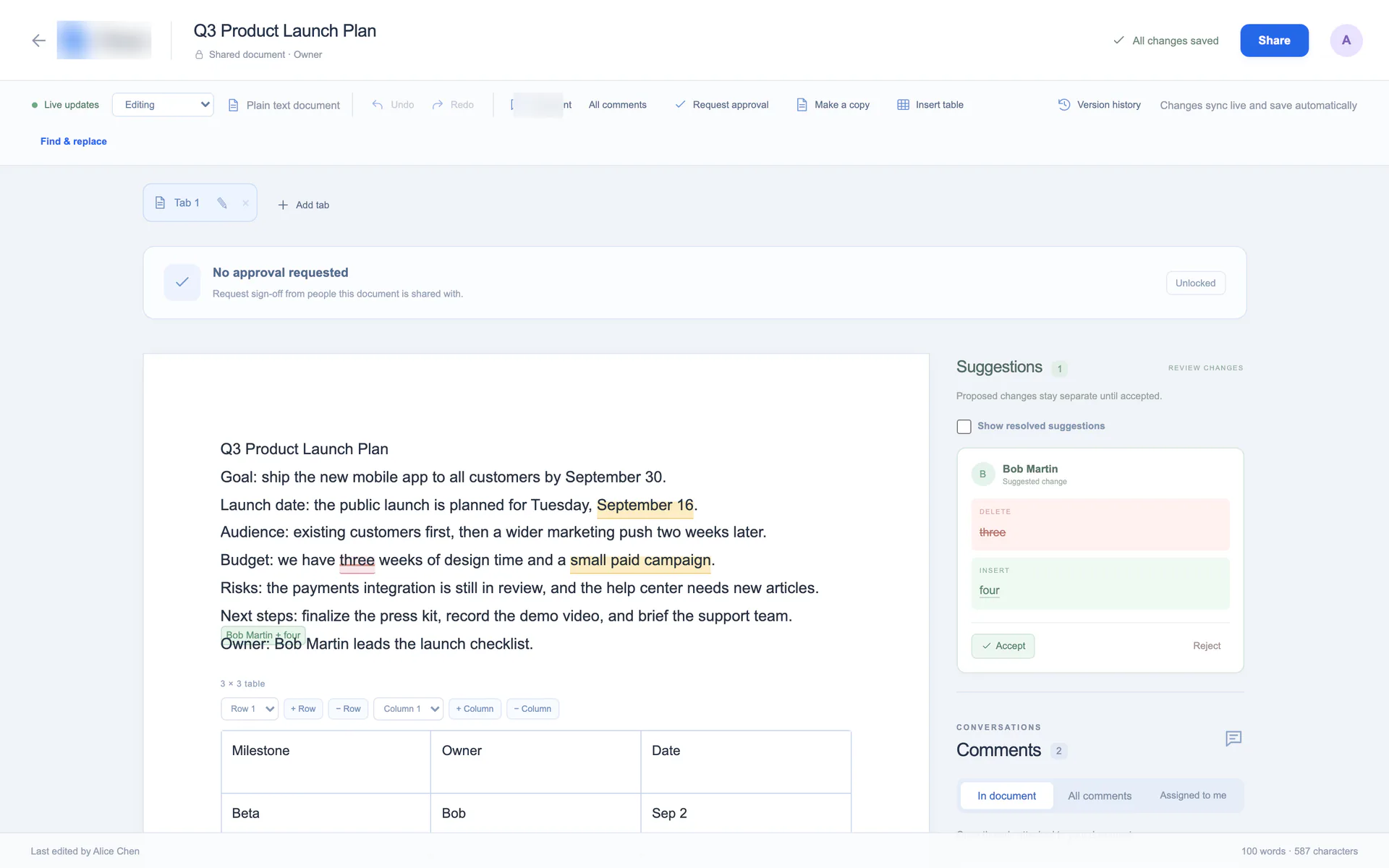
Task: Open Find & replace
Action: click(x=74, y=141)
